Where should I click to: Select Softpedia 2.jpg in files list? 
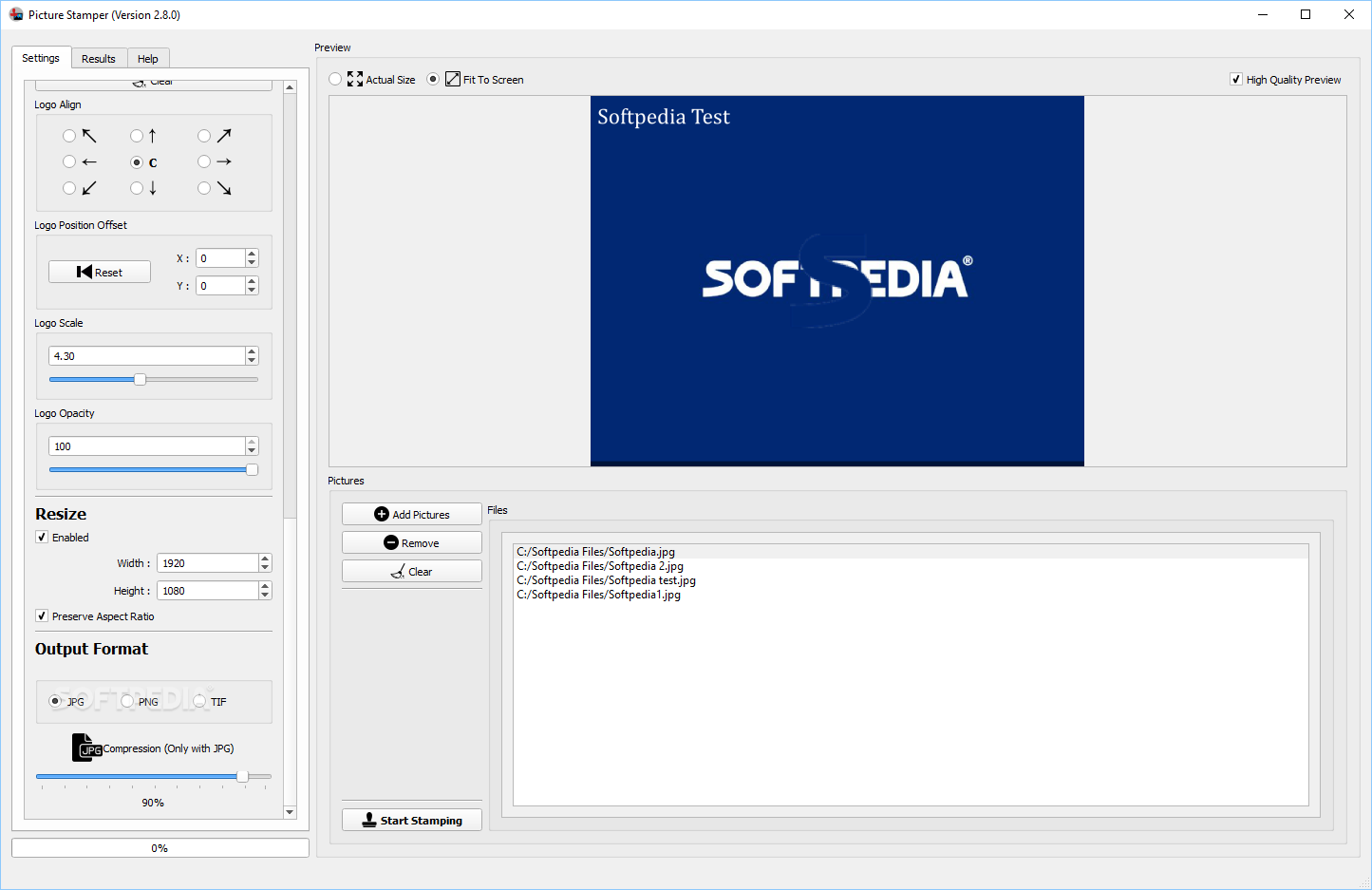click(x=911, y=565)
